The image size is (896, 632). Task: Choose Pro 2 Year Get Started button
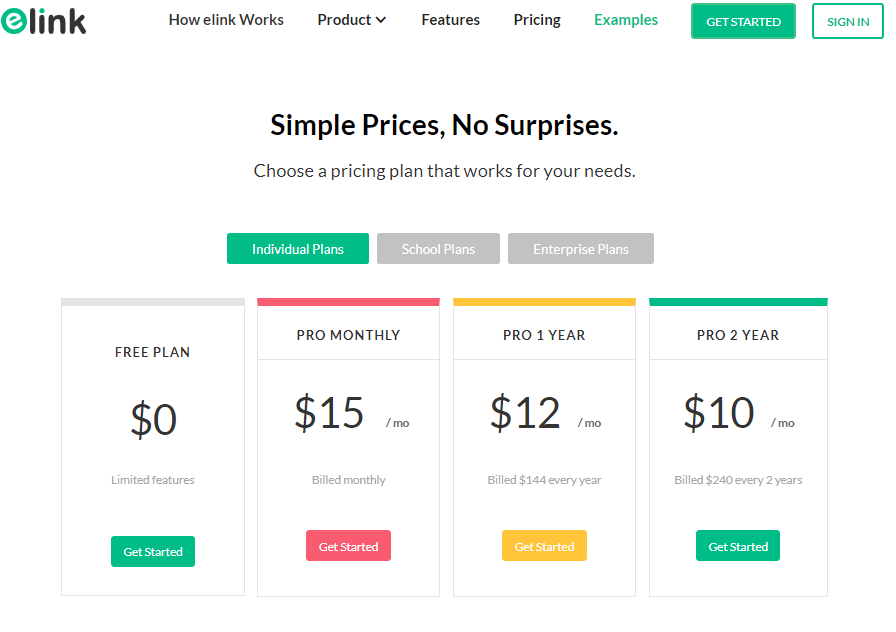[x=738, y=546]
